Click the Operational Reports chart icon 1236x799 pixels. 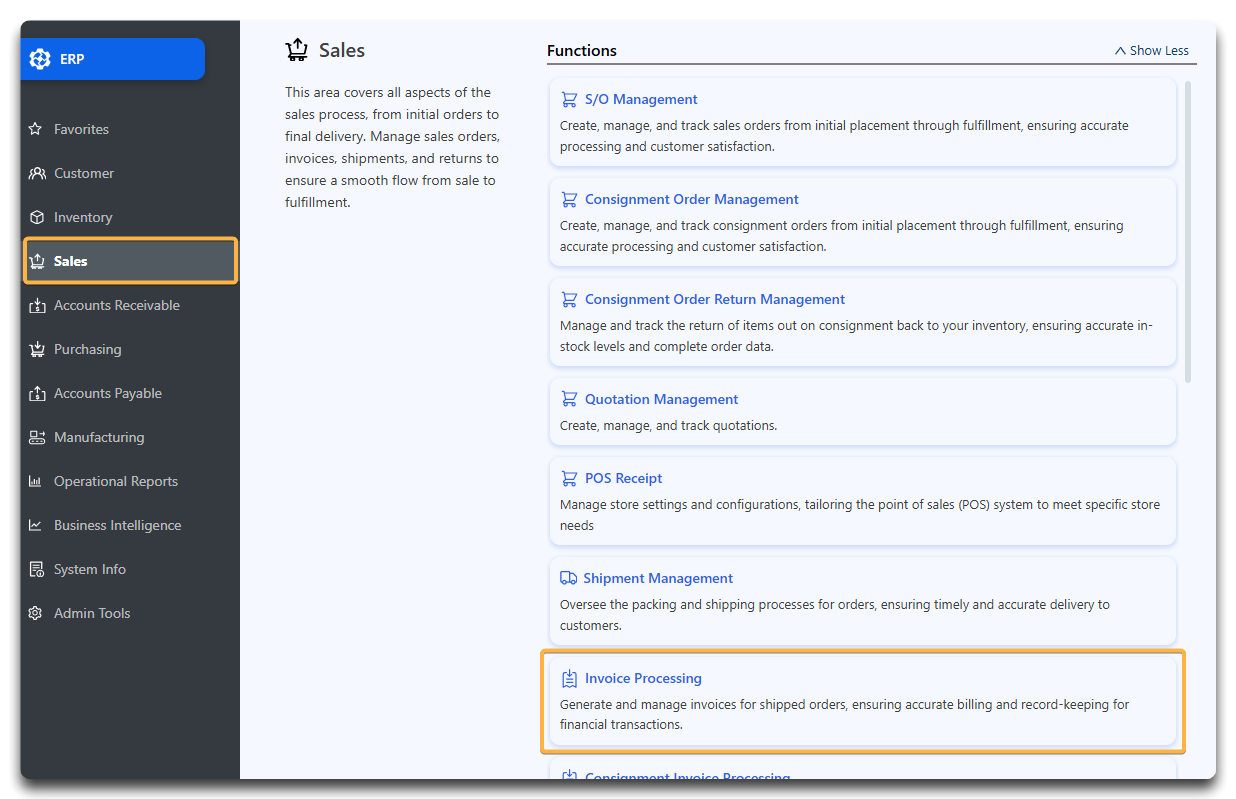pyautogui.click(x=36, y=481)
